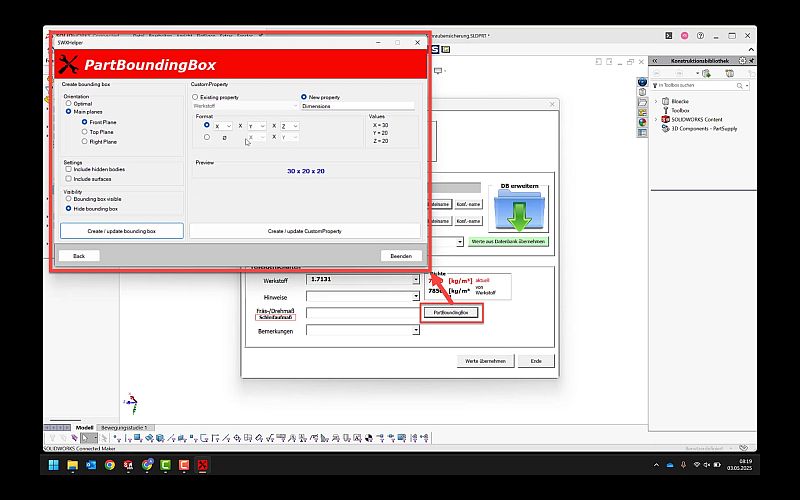Click the PartBoundingBox button in background dialog
Viewport: 800px width, 500px height.
[451, 312]
